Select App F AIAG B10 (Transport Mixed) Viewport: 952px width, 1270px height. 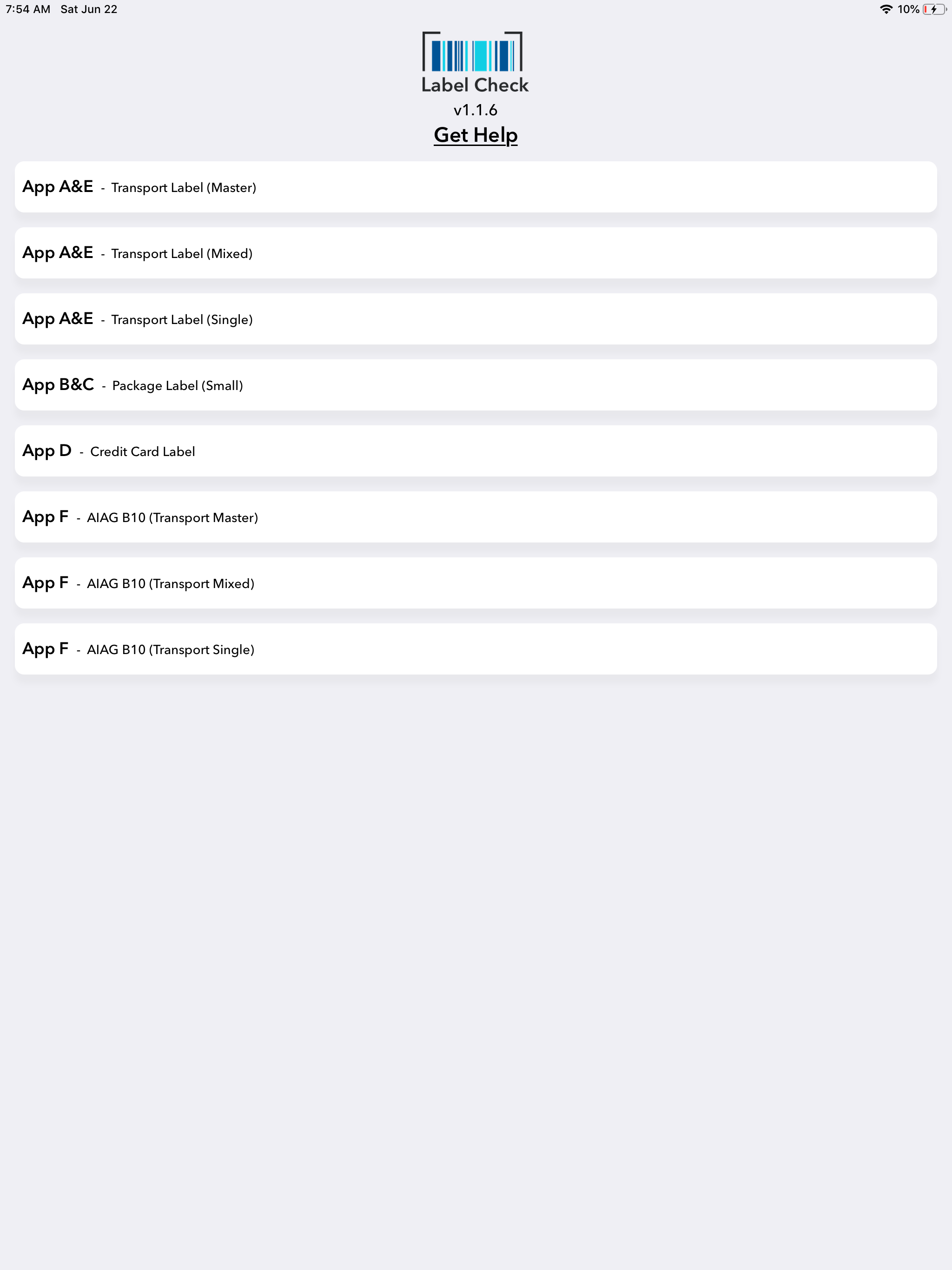(x=476, y=583)
